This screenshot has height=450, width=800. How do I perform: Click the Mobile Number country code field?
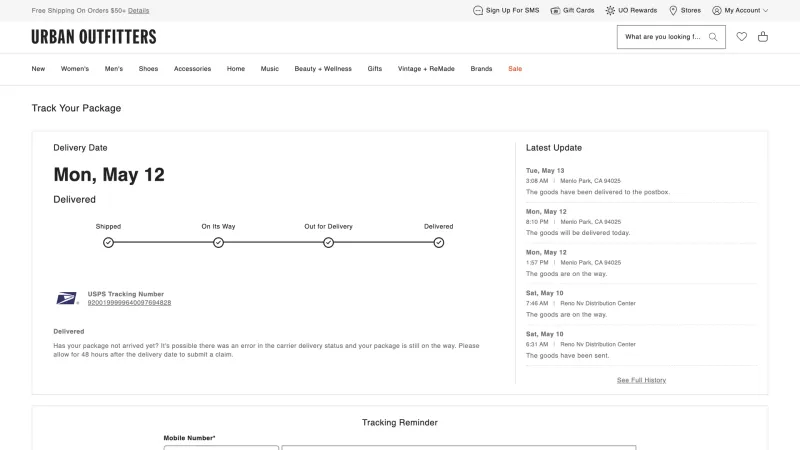pos(221,447)
